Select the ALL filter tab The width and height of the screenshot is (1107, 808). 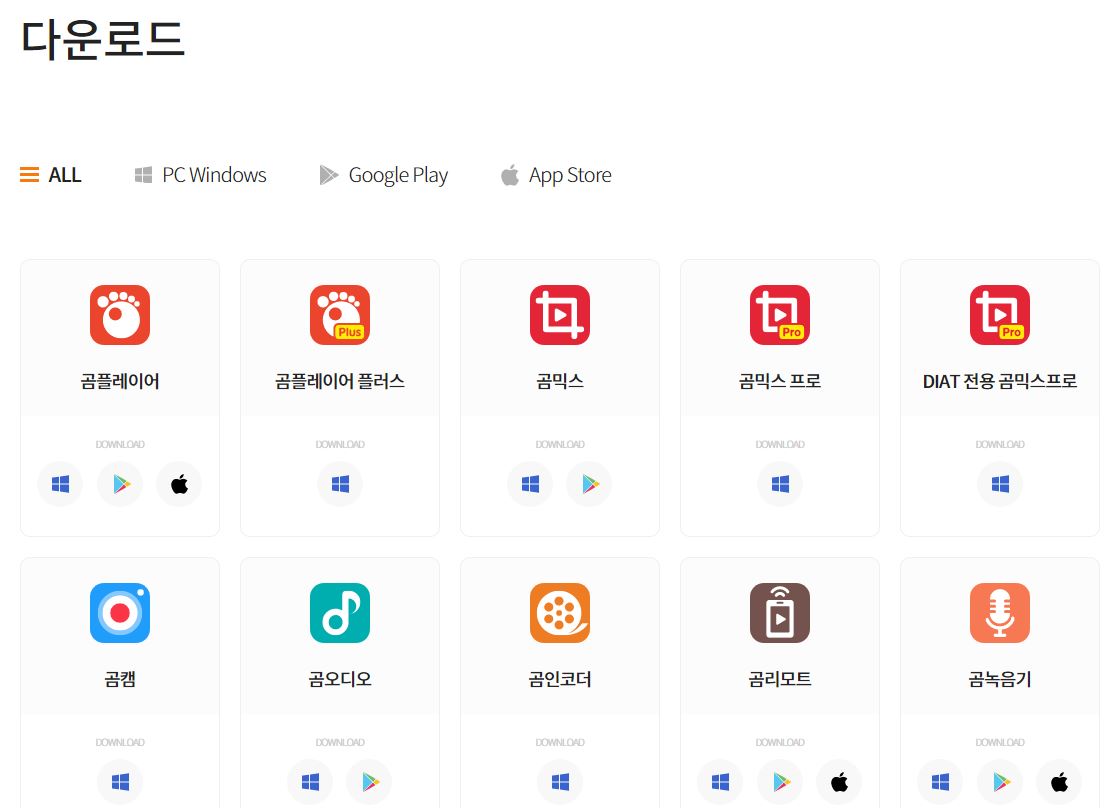50,174
